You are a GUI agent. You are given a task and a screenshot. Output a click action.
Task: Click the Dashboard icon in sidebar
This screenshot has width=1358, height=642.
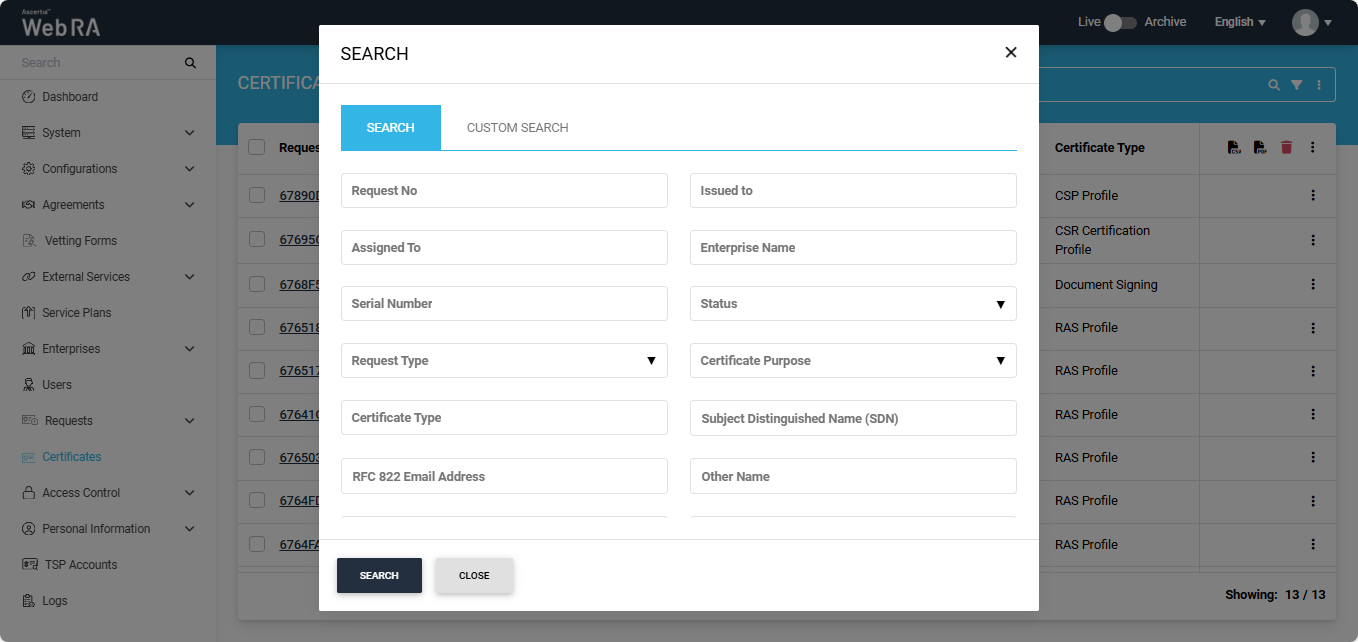coord(29,97)
